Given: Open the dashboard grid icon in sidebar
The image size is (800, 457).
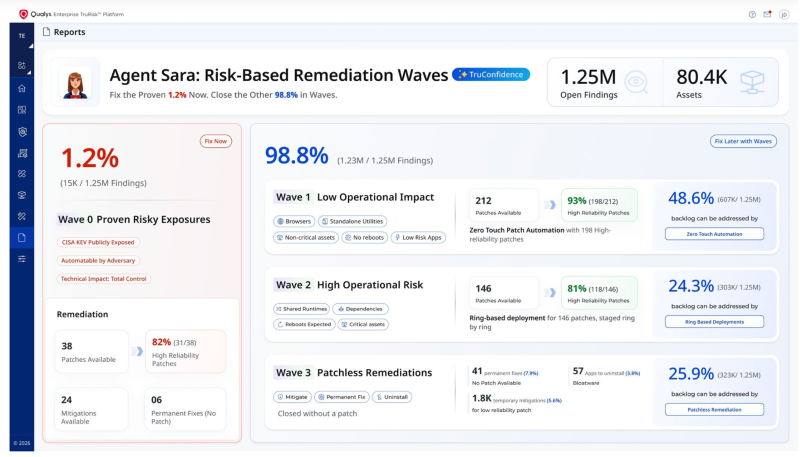Looking at the screenshot, I should click(22, 110).
